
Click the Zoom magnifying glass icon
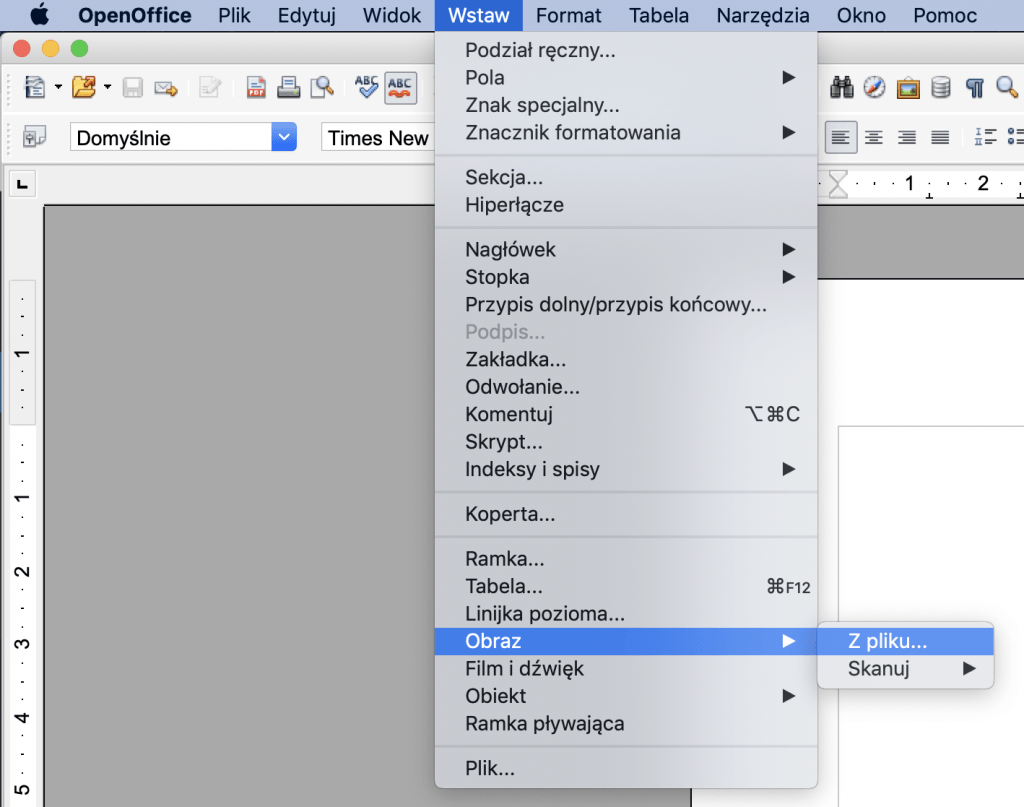tap(1007, 87)
